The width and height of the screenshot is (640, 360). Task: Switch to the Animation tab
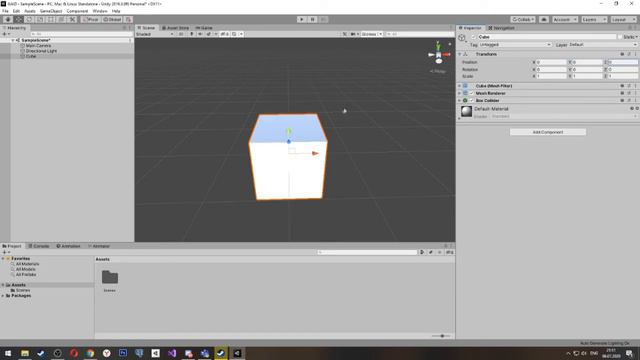68,246
